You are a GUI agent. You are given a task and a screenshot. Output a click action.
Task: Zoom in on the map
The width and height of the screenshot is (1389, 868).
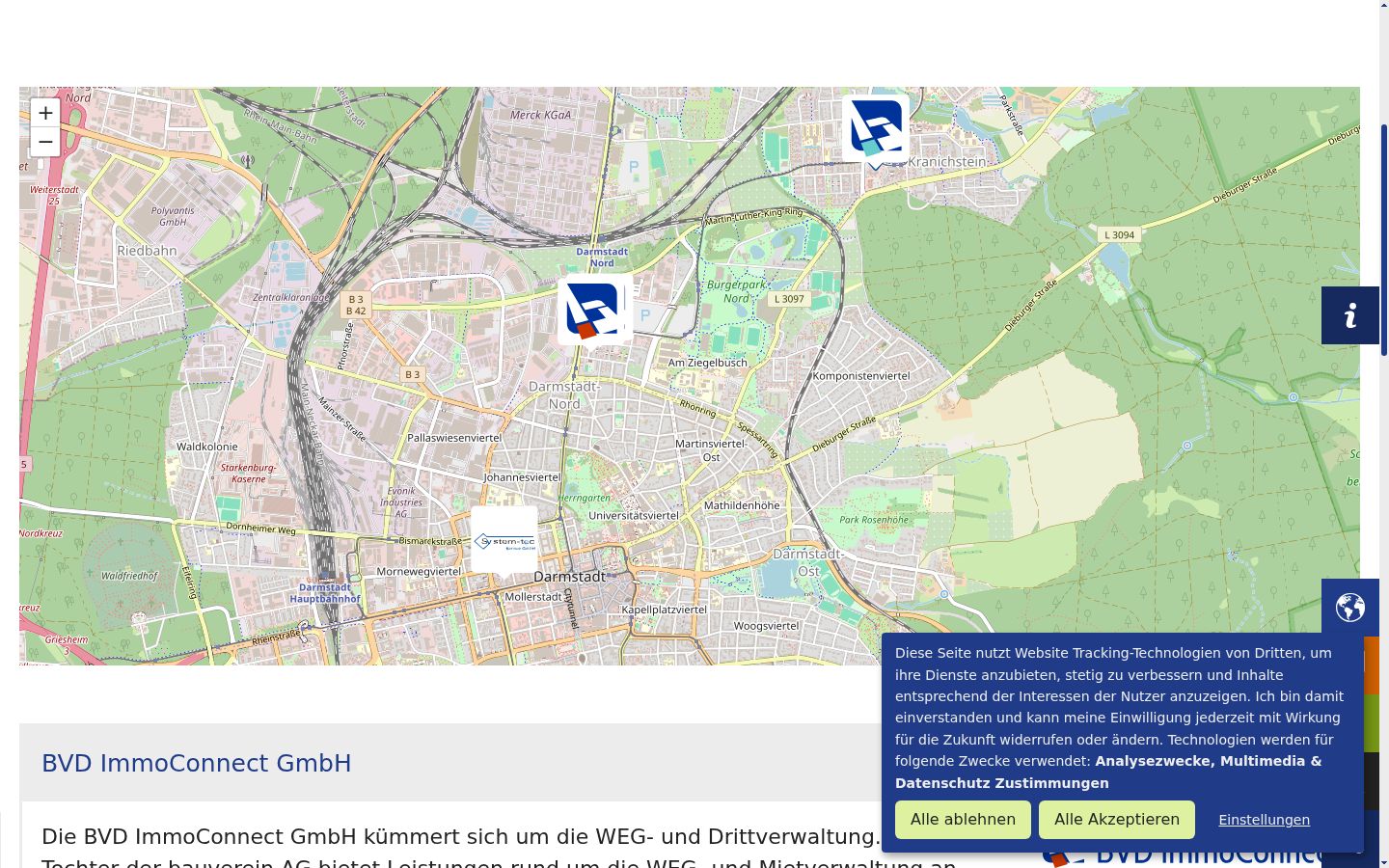pos(45,113)
